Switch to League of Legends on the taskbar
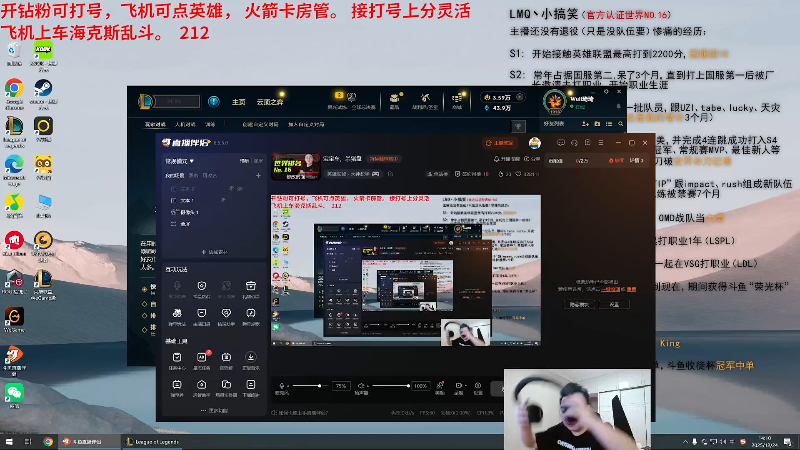This screenshot has width=800, height=450. pyautogui.click(x=152, y=442)
